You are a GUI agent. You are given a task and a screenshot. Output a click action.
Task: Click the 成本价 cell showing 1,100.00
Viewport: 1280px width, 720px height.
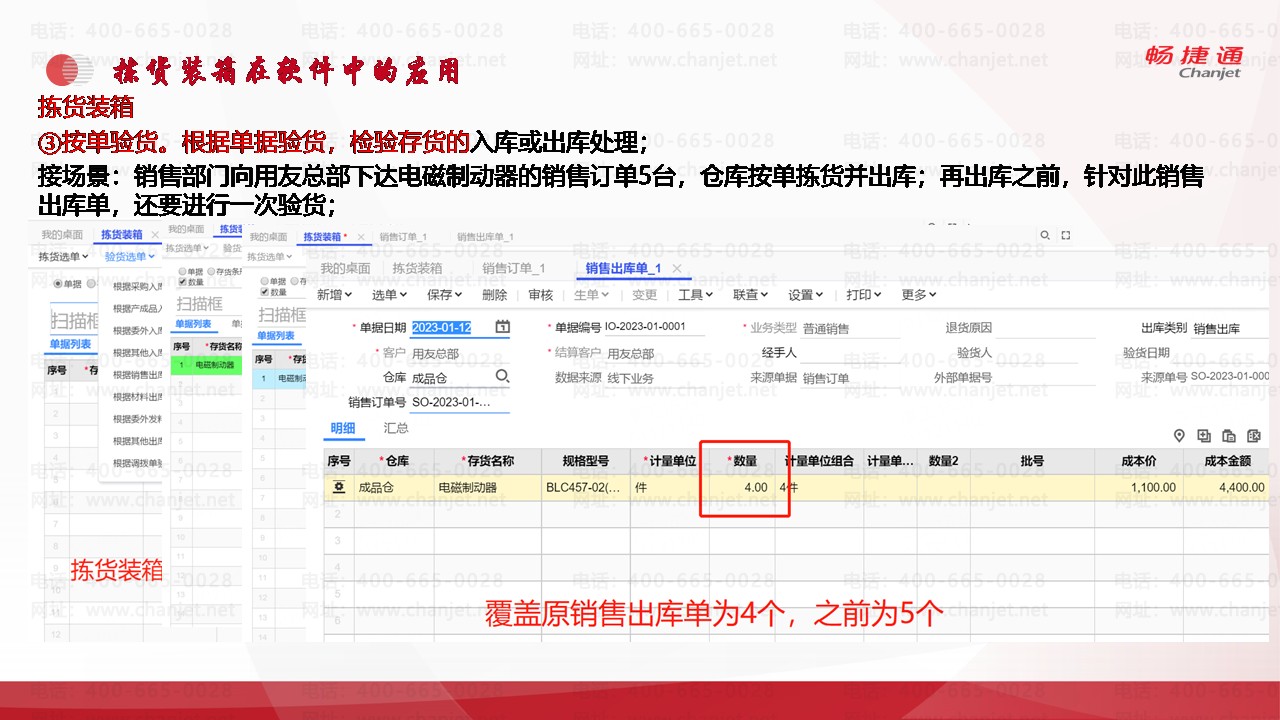pos(1137,488)
